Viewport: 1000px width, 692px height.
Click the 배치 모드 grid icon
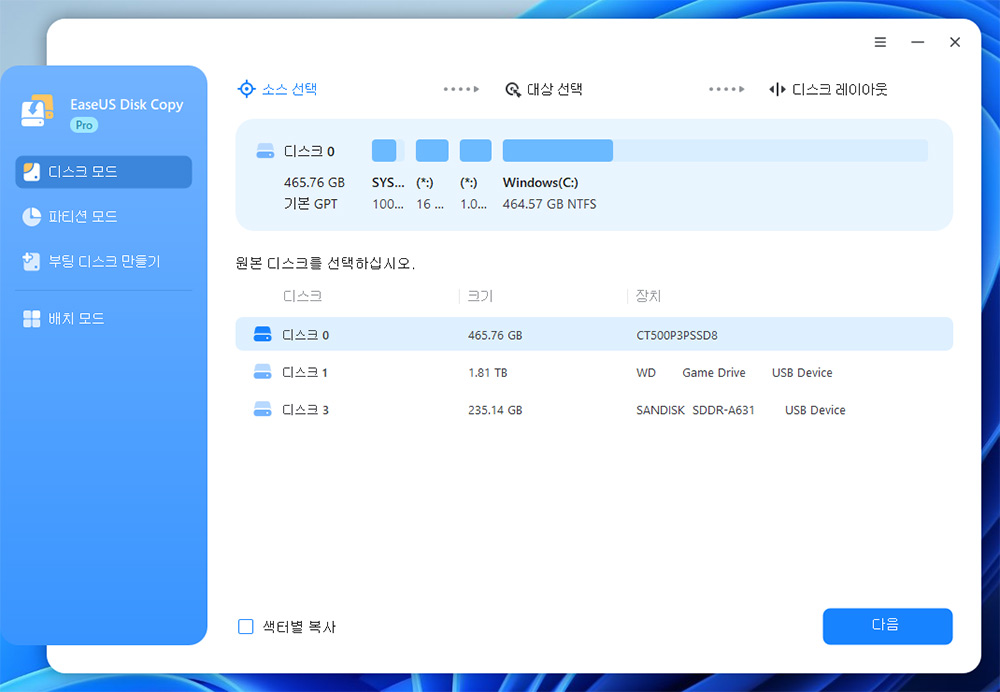(x=31, y=319)
